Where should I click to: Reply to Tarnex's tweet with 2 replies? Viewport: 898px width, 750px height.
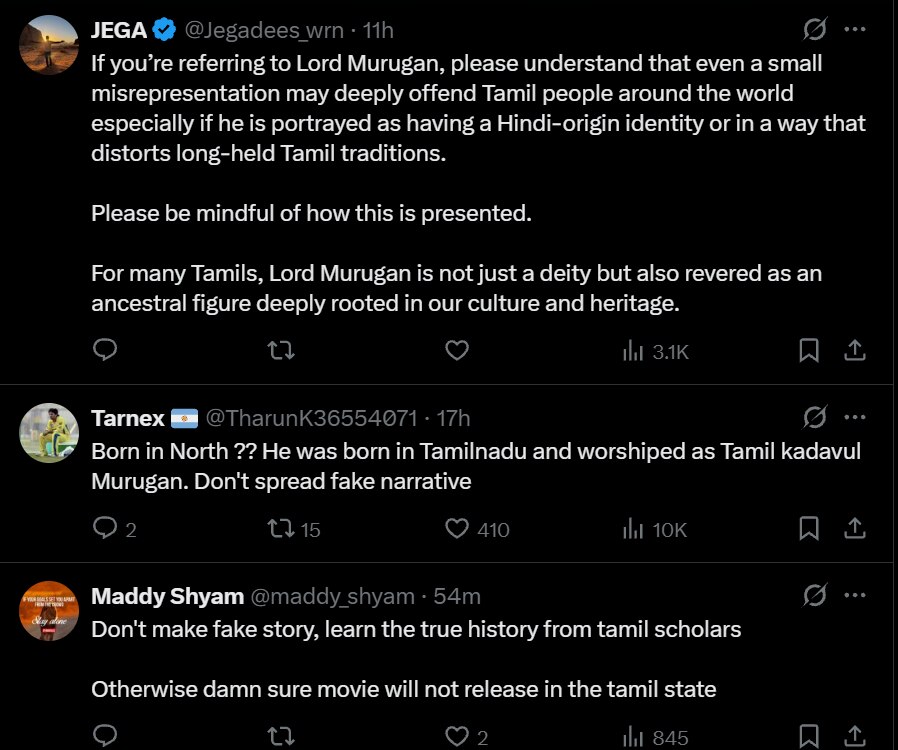115,529
